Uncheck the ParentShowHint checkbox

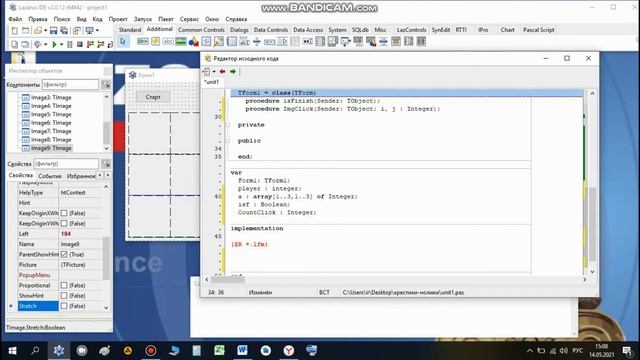click(x=64, y=254)
